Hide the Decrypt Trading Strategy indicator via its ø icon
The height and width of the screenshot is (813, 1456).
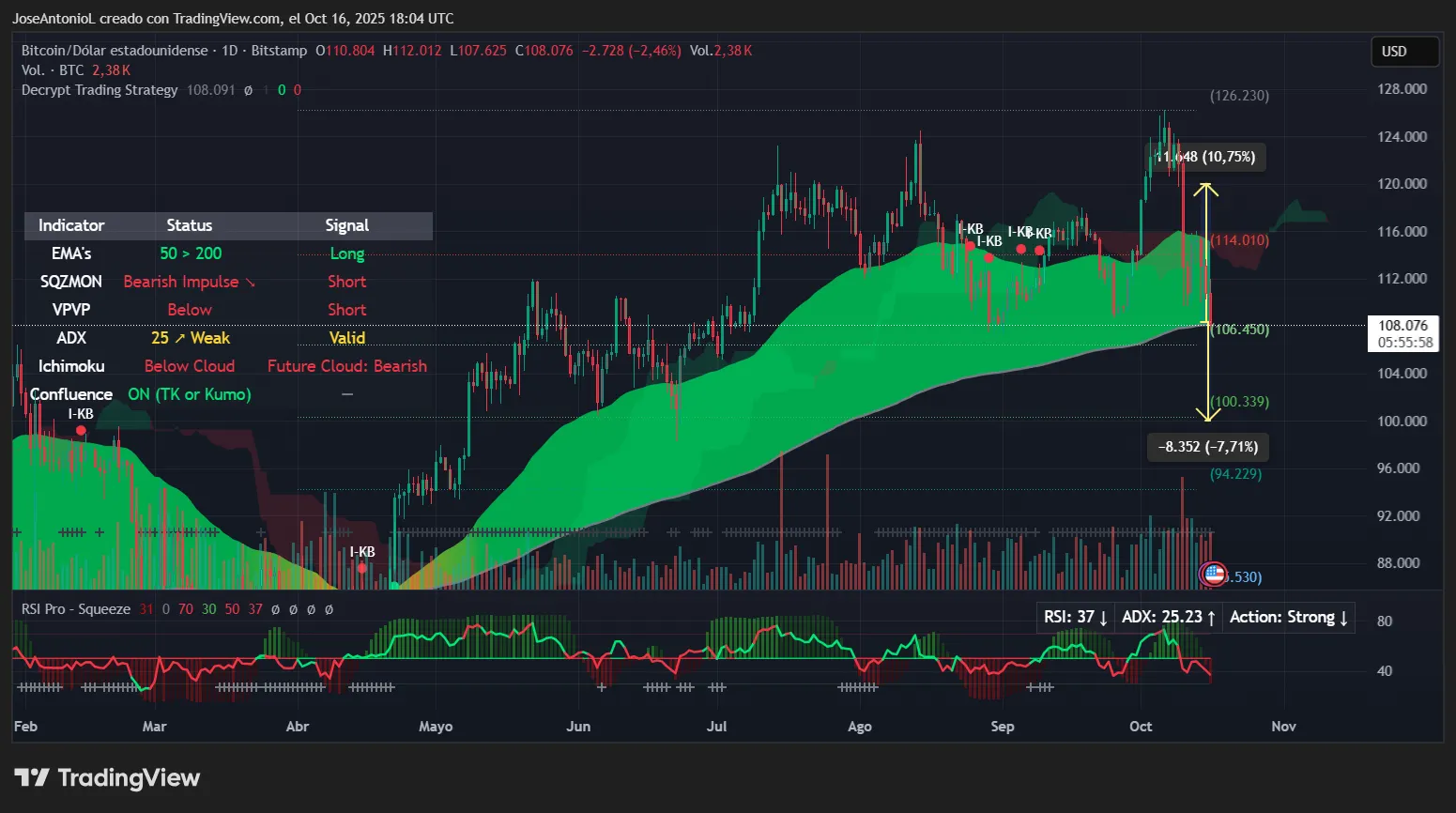[x=249, y=90]
